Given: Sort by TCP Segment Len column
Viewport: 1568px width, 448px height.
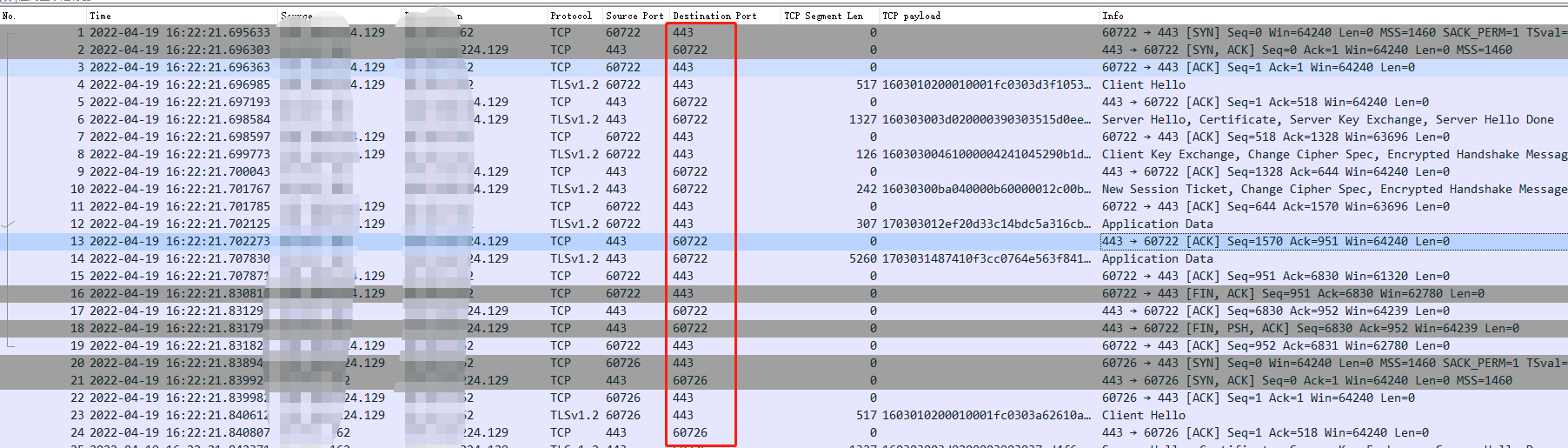Looking at the screenshot, I should pyautogui.click(x=823, y=16).
